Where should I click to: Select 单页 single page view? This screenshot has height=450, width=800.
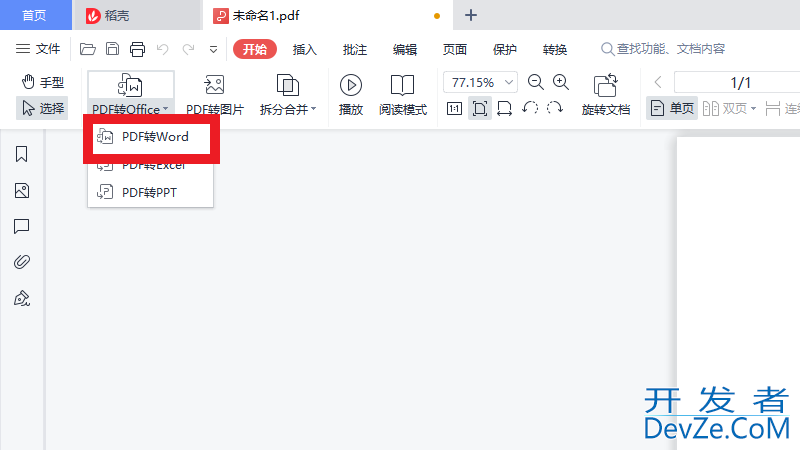pos(672,108)
